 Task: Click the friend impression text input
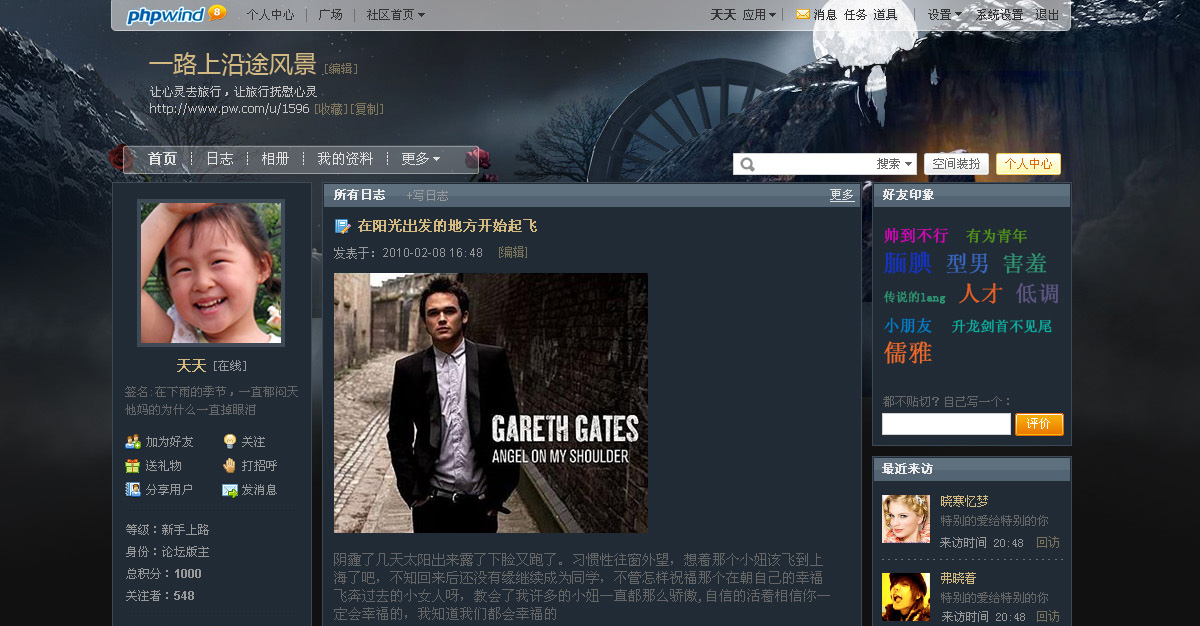click(x=946, y=424)
